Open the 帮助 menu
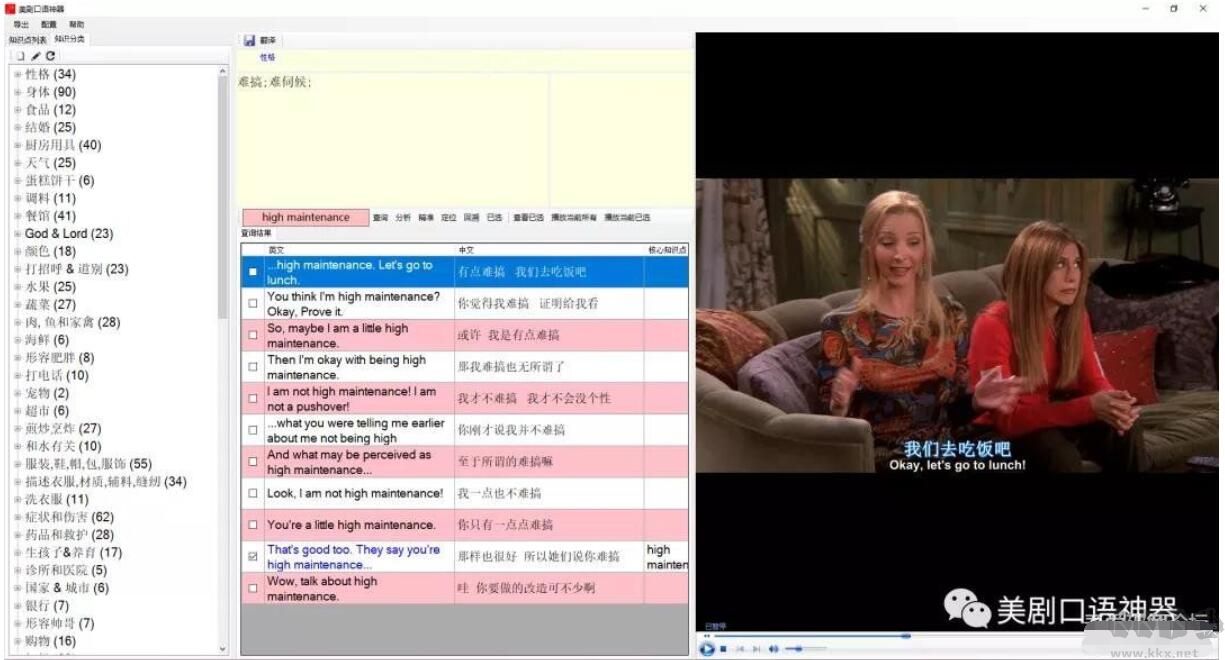1225x660 pixels. (x=77, y=24)
